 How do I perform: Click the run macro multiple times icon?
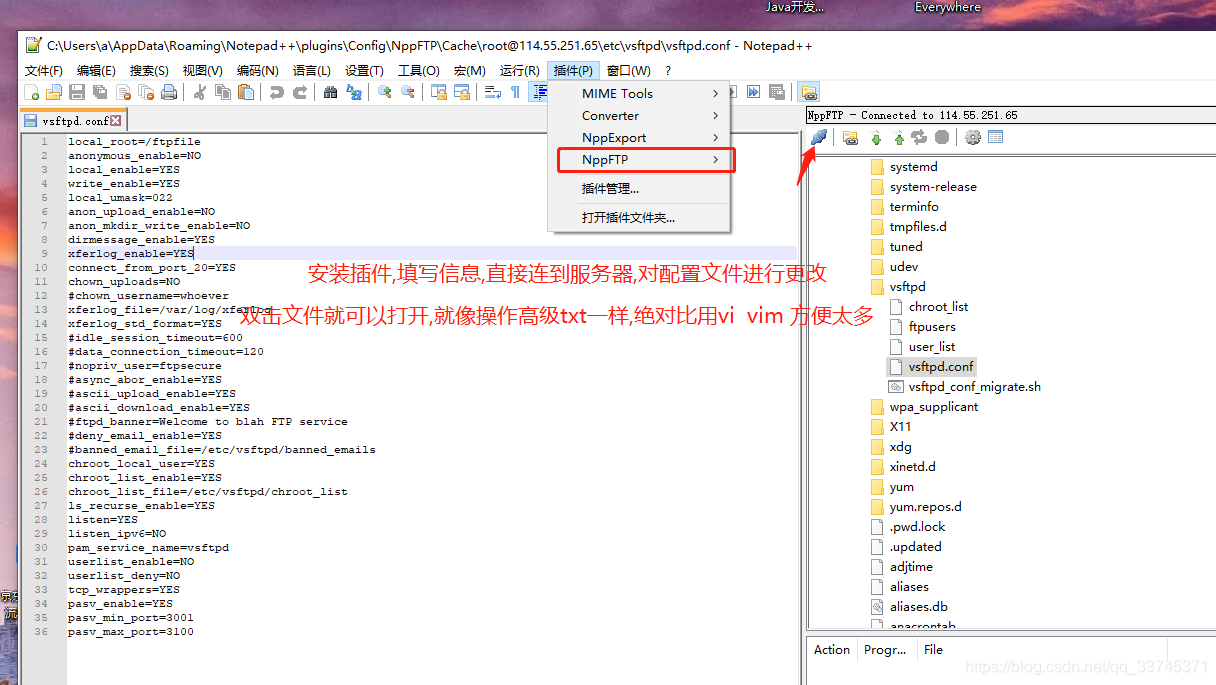pyautogui.click(x=753, y=92)
